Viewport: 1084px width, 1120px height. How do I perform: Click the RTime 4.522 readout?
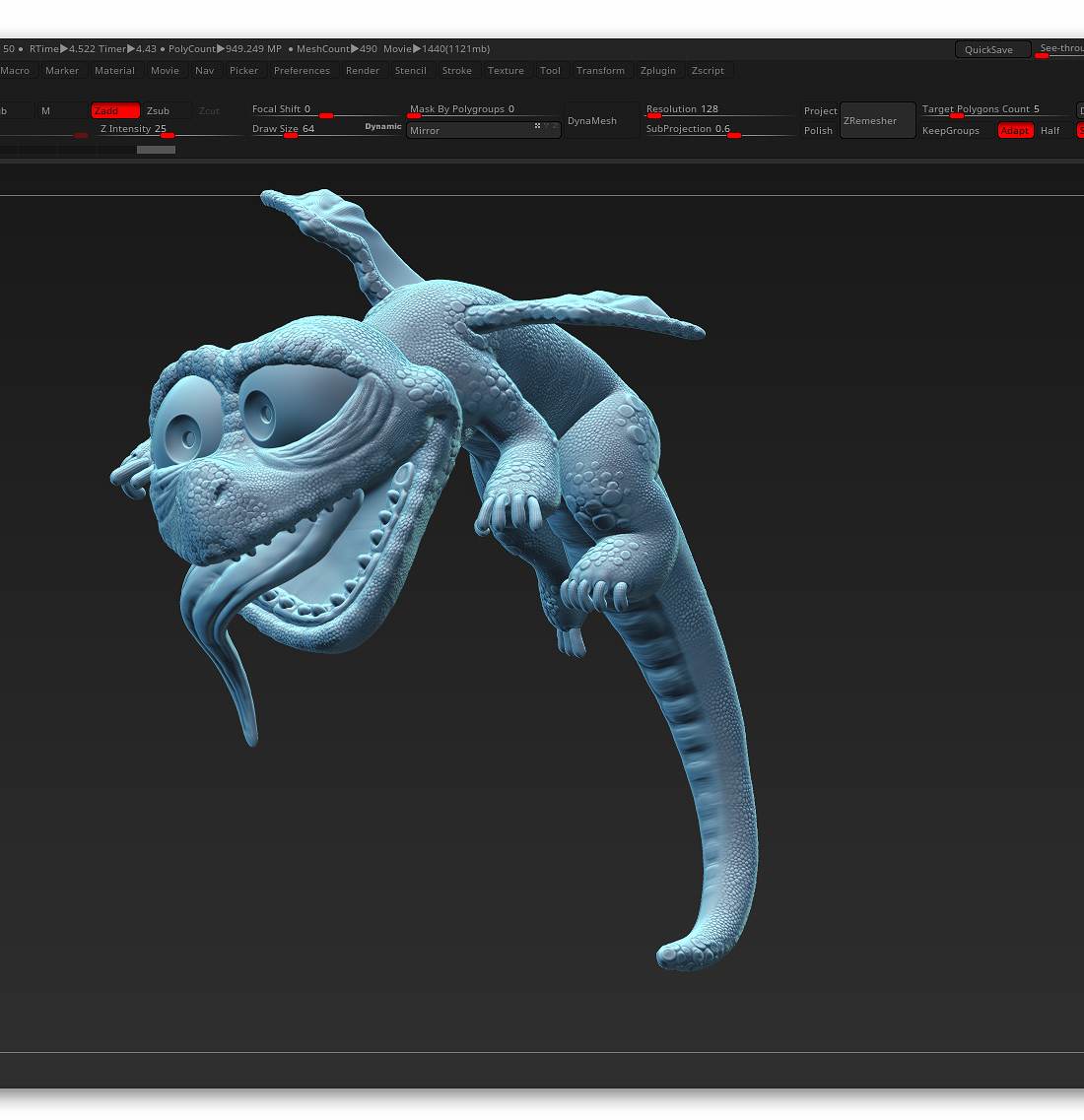(61, 49)
